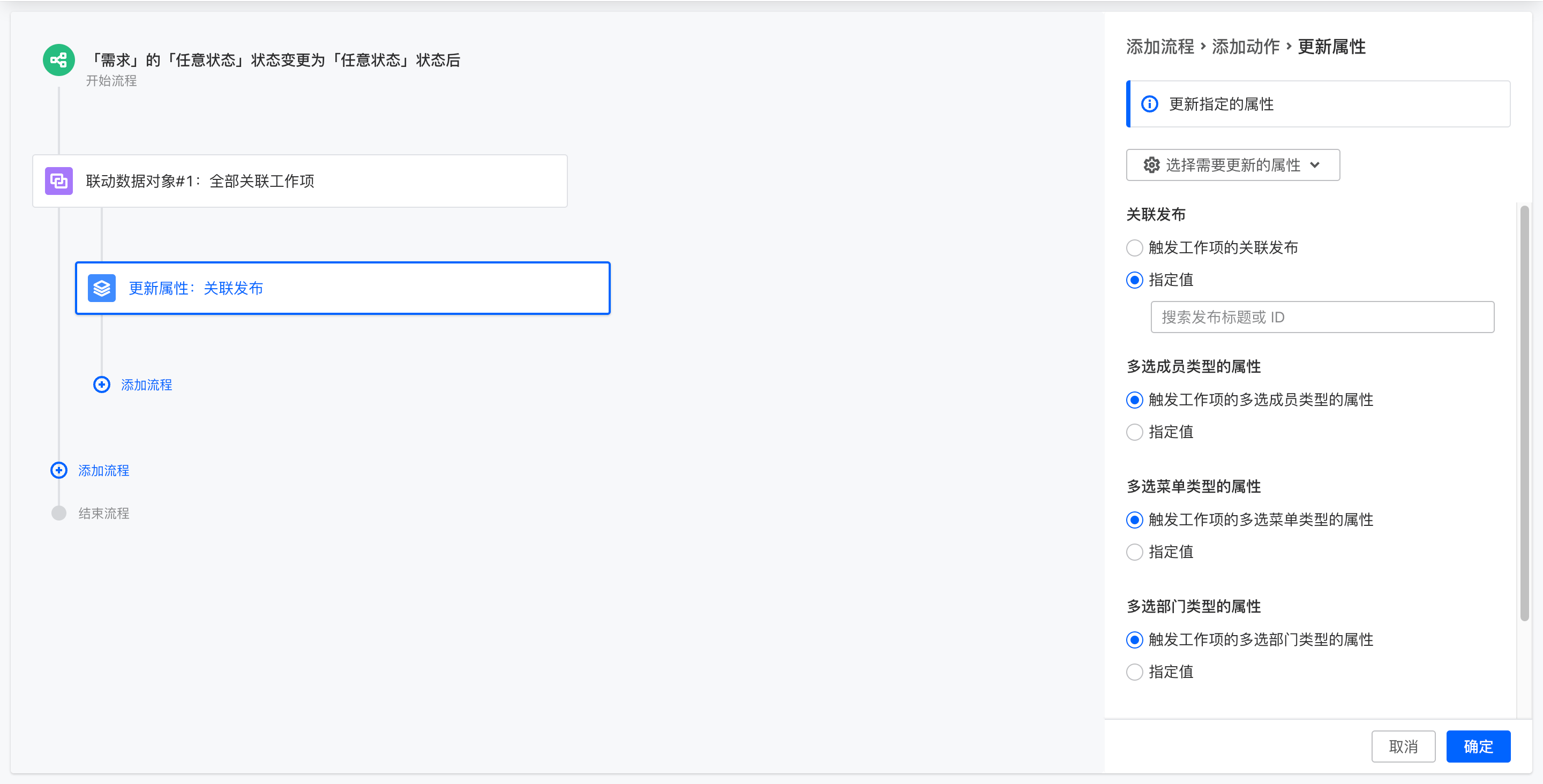Select 指定值 radio under 关联发布
This screenshot has width=1543, height=784.
(x=1135, y=280)
